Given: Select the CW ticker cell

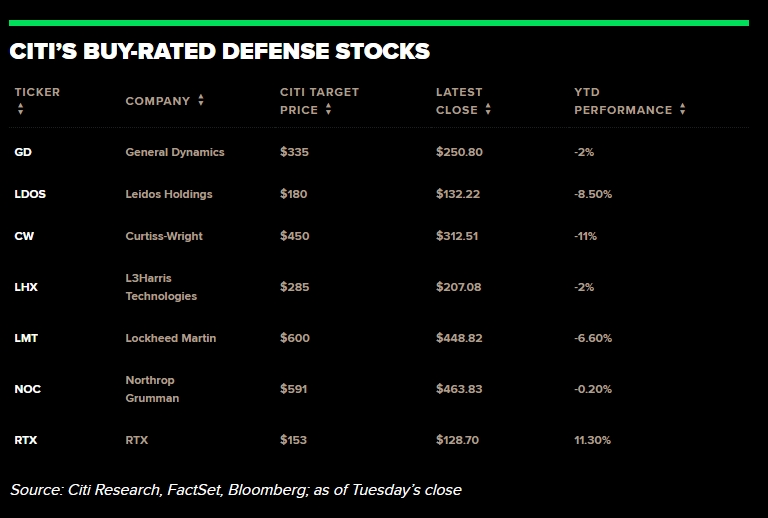Looking at the screenshot, I should coord(24,236).
